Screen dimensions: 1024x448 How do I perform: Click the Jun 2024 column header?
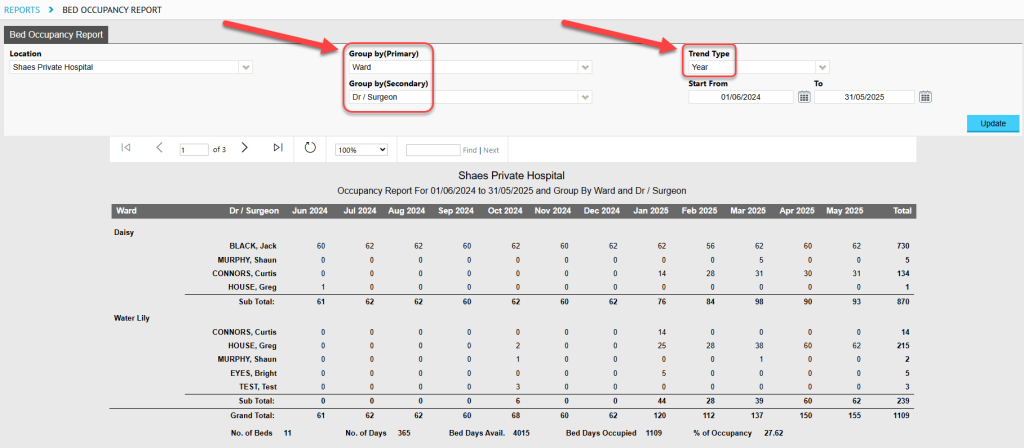point(308,211)
